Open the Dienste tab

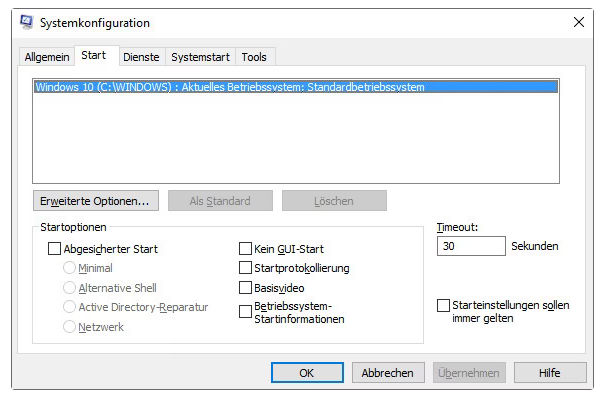pyautogui.click(x=141, y=57)
